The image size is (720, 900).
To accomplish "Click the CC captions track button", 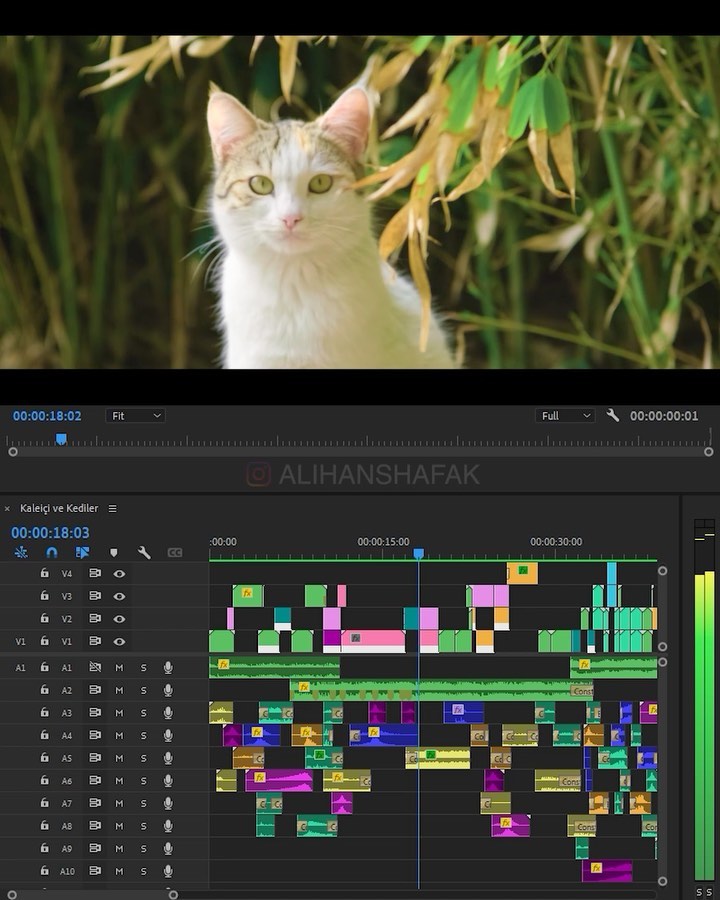I will point(175,552).
